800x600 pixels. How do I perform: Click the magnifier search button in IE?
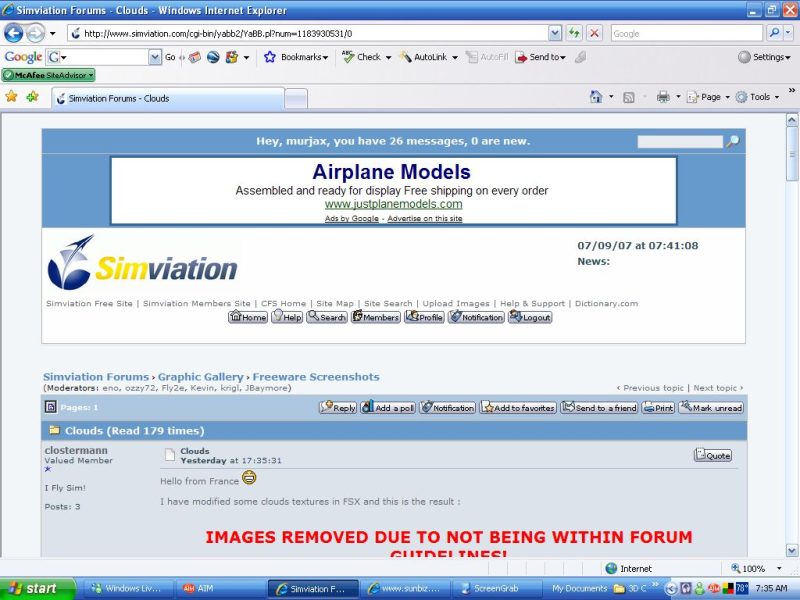coord(774,34)
